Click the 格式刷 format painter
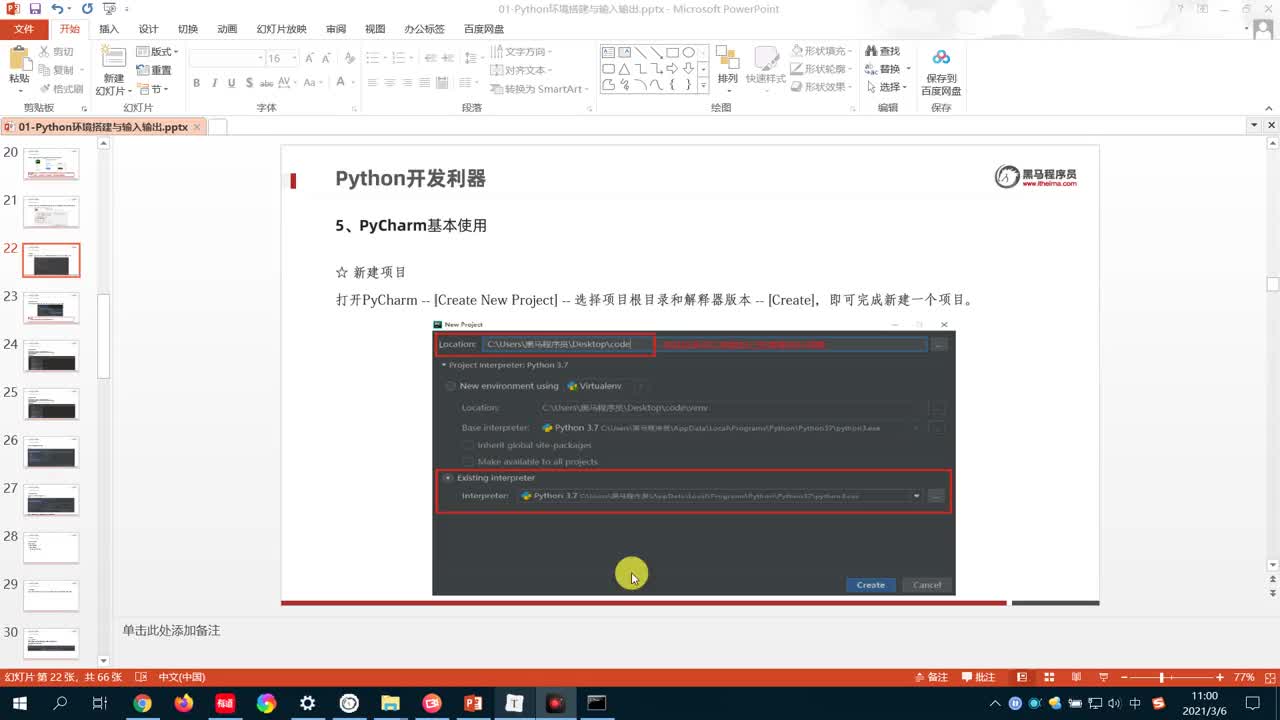 62,89
